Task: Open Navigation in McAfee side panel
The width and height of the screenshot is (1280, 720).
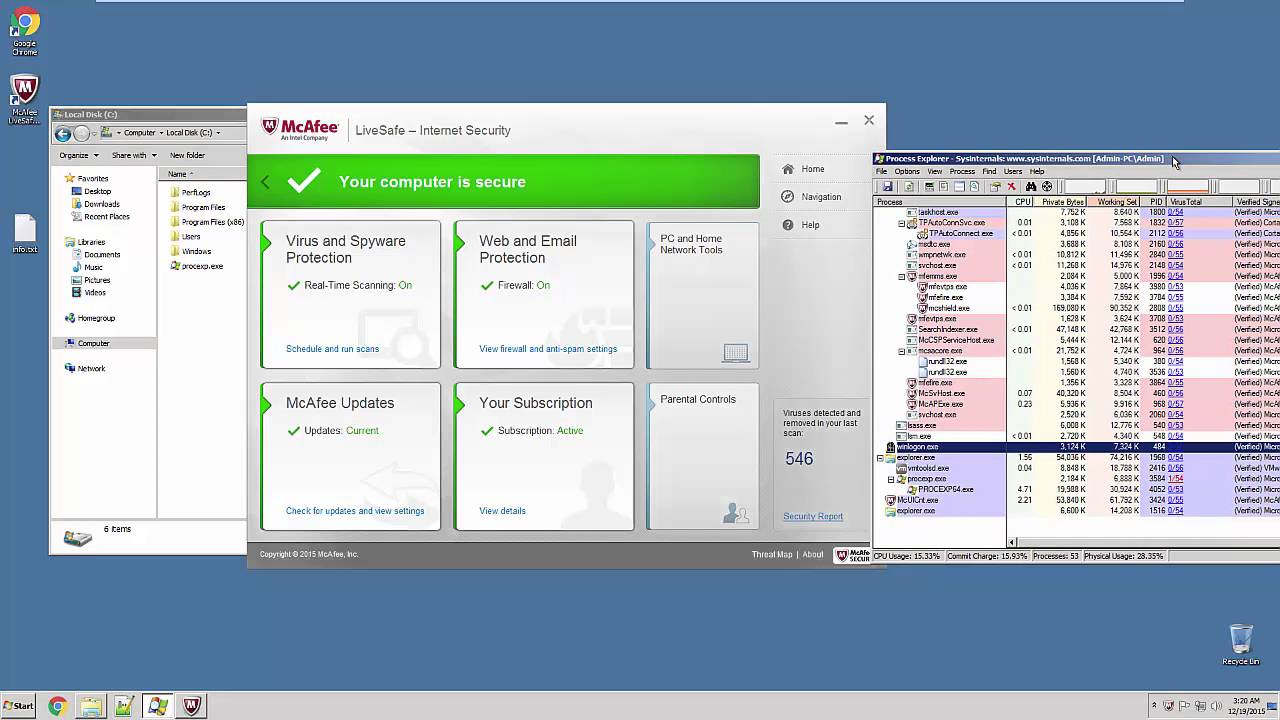Action: (811, 197)
